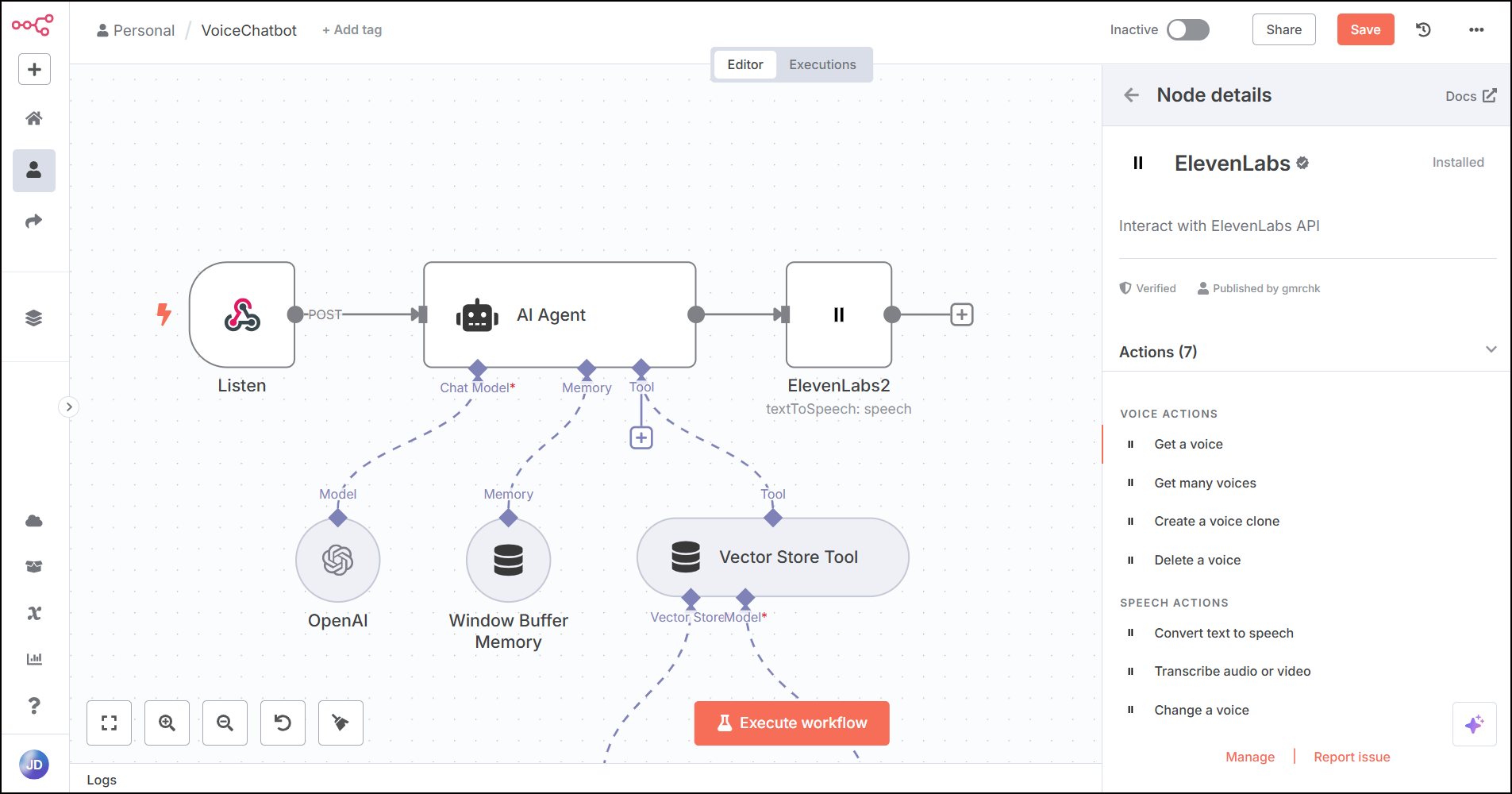View workflow version history clock icon

click(x=1422, y=29)
